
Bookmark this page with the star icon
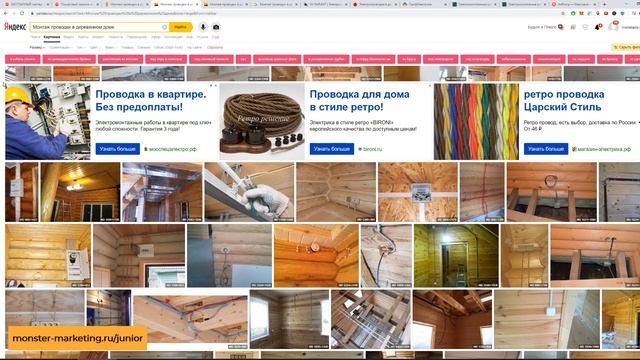click(x=563, y=13)
